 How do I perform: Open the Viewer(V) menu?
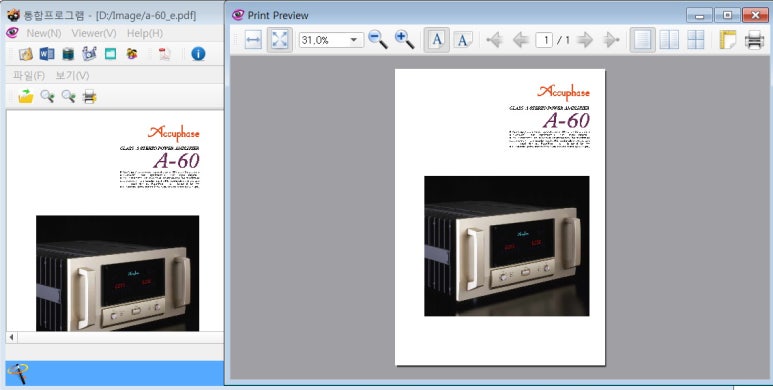click(x=94, y=33)
